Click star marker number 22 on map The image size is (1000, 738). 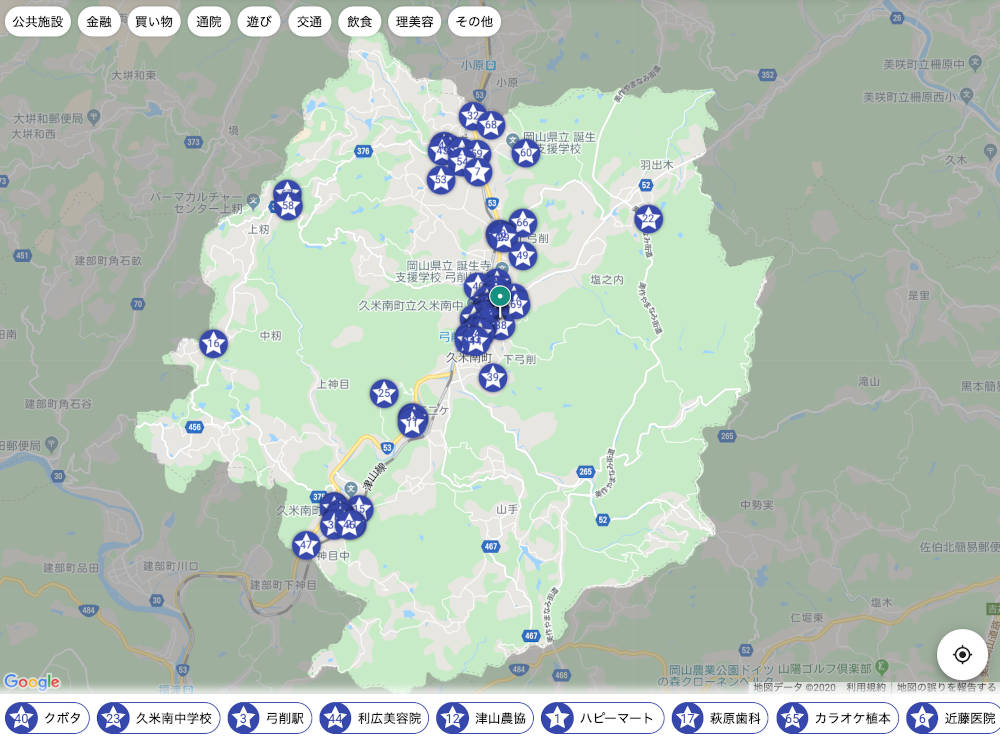click(648, 219)
